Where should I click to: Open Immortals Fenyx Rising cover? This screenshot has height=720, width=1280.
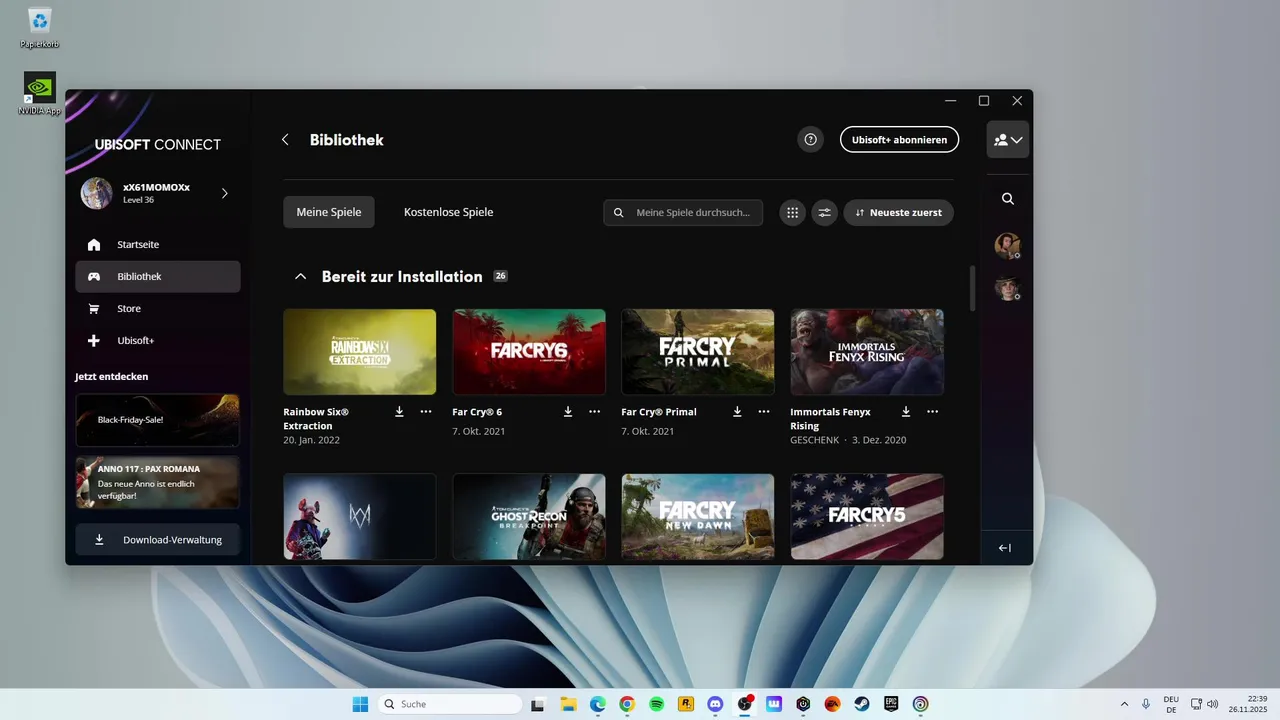(867, 352)
